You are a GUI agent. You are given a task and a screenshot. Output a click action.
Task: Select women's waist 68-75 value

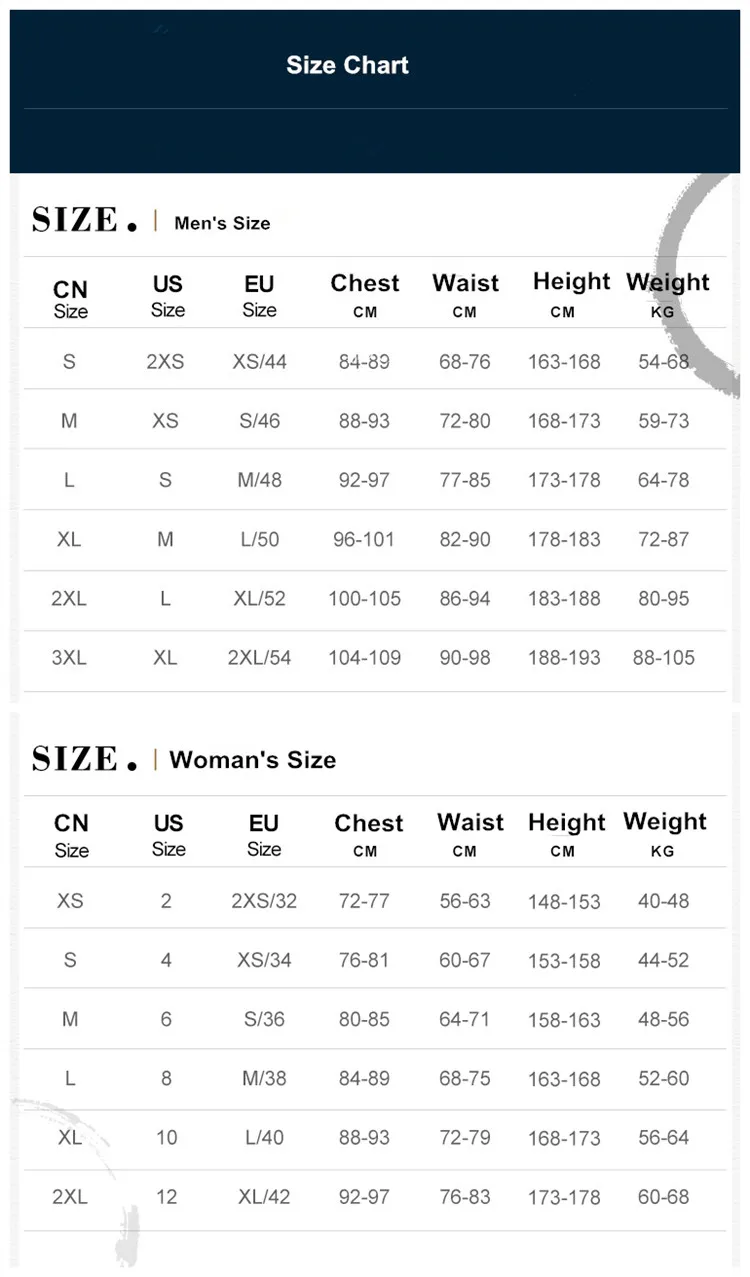click(x=465, y=1079)
